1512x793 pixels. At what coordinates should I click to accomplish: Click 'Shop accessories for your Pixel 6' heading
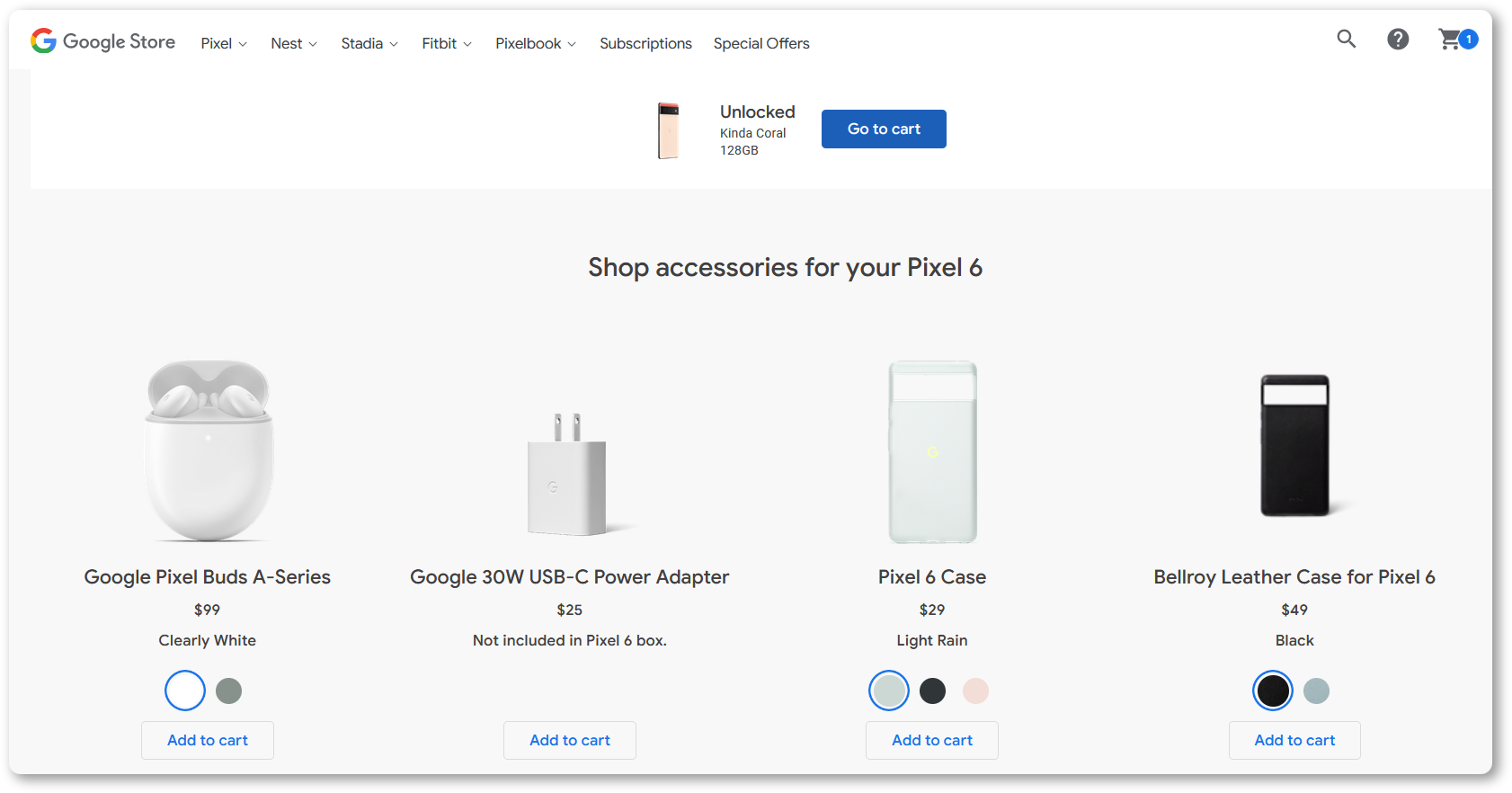pyautogui.click(x=786, y=267)
